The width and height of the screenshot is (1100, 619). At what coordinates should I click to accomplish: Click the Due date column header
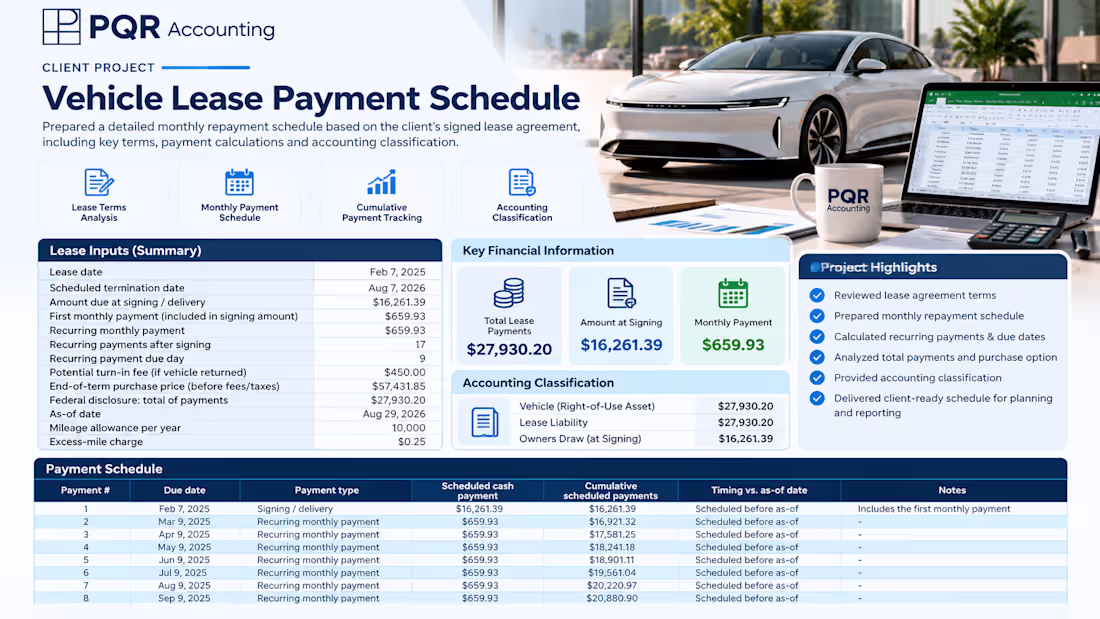185,491
